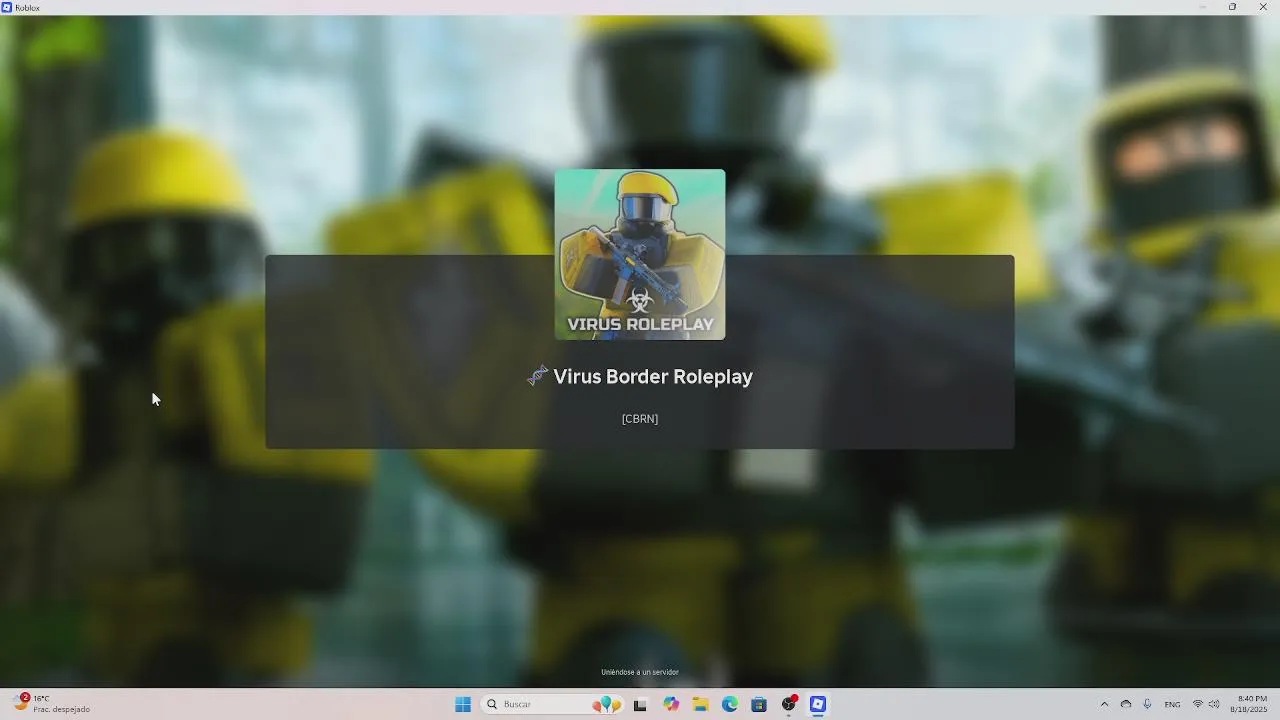Expand hidden system tray icons
This screenshot has width=1280, height=720.
(x=1104, y=704)
